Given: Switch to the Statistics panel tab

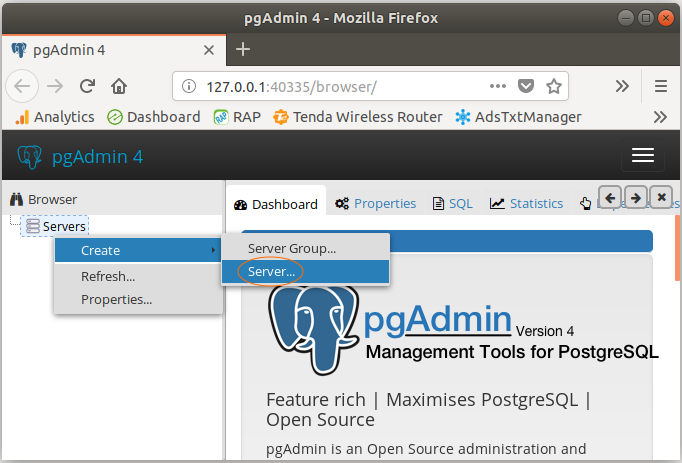Looking at the screenshot, I should 526,203.
